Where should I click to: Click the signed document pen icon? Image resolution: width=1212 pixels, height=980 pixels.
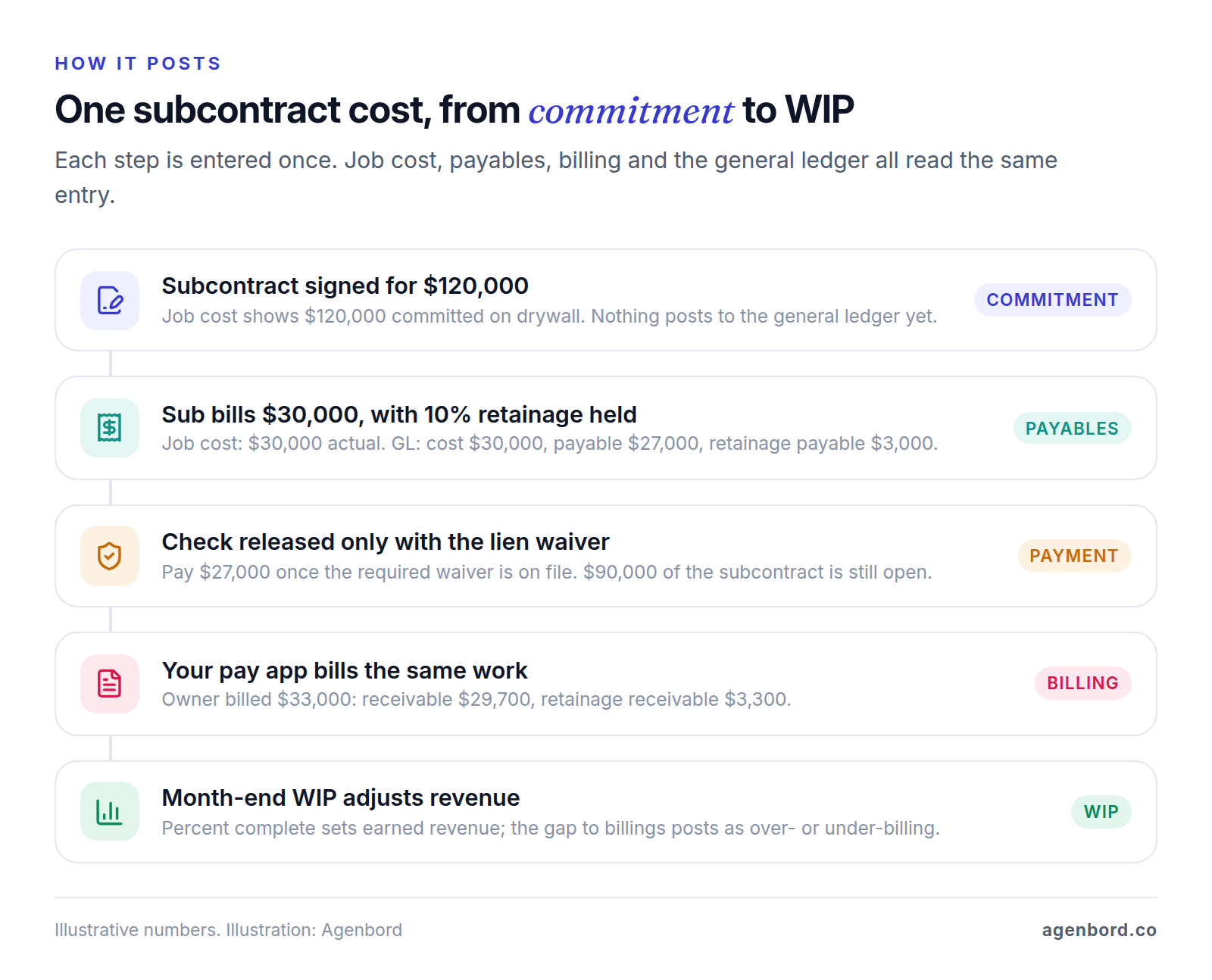110,301
